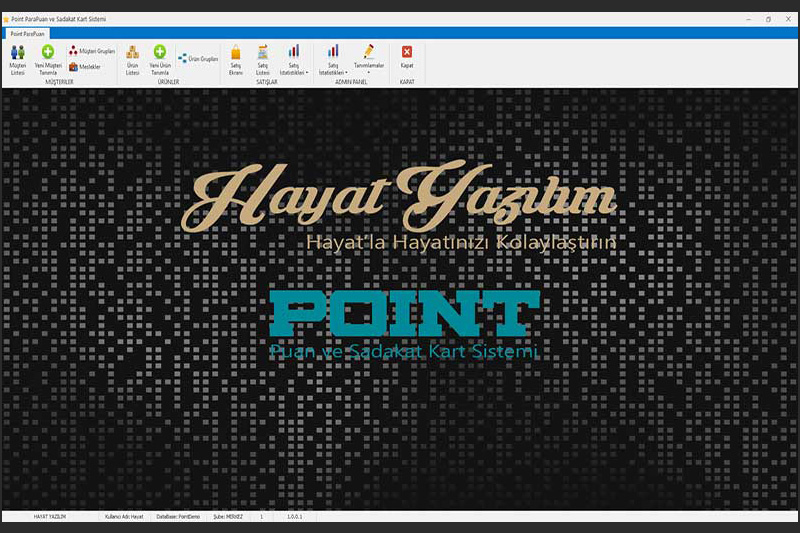Screen dimensions: 800x533
Task: Click the red Kapat button
Action: coord(407,57)
